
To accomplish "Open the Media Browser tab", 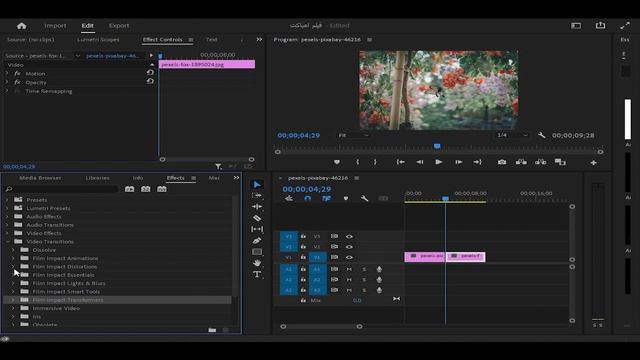I will click(x=40, y=178).
